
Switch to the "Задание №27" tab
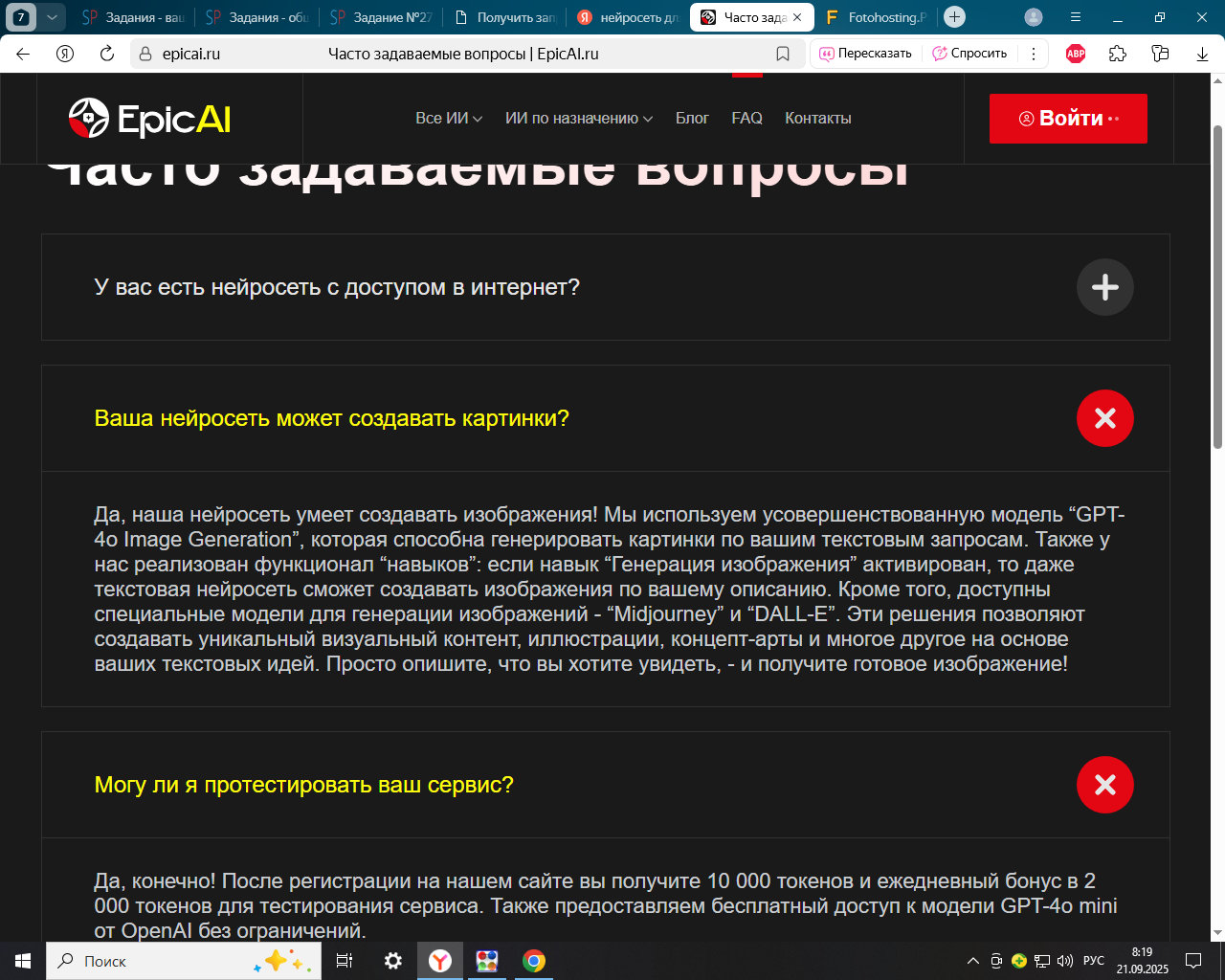(382, 17)
